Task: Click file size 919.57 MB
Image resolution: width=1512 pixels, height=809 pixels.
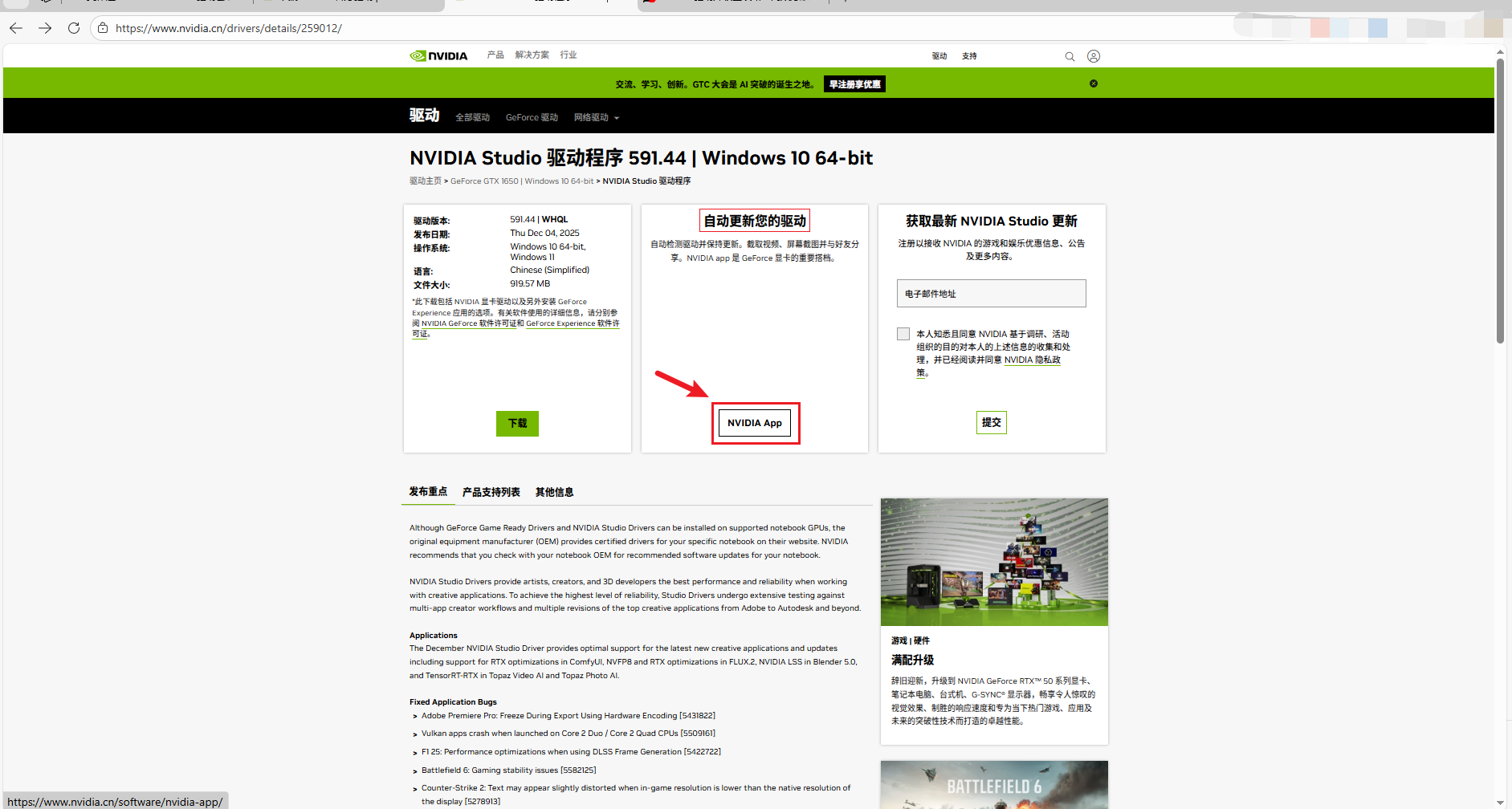Action: point(530,283)
